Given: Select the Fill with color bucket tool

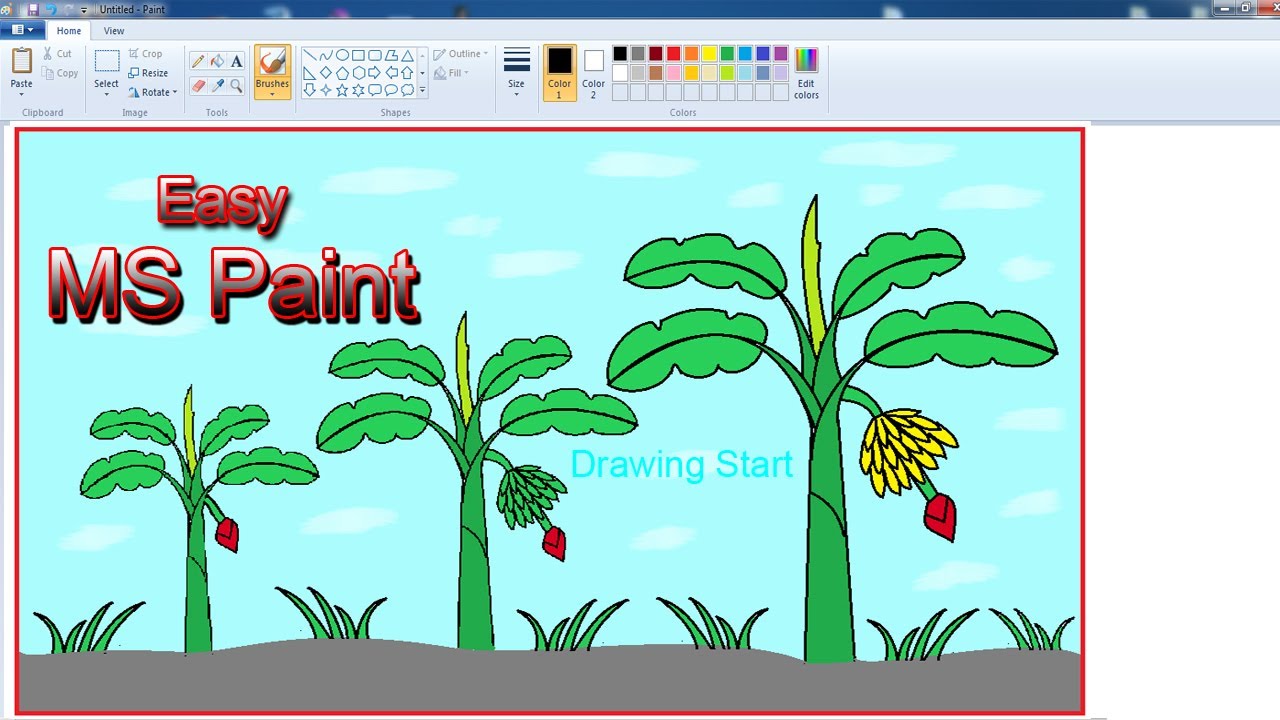Looking at the screenshot, I should coord(217,62).
